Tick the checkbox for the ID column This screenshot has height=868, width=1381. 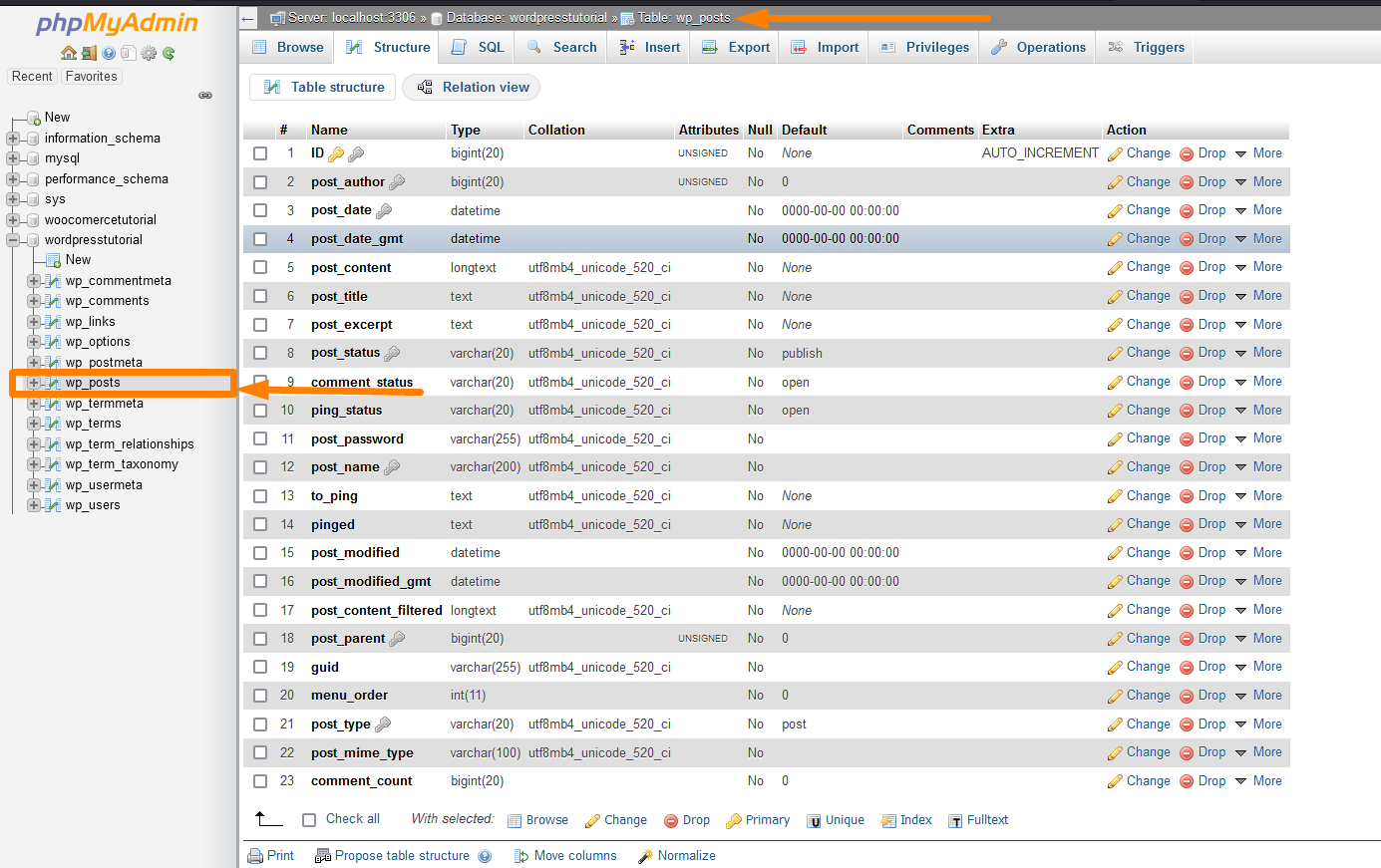pyautogui.click(x=260, y=153)
